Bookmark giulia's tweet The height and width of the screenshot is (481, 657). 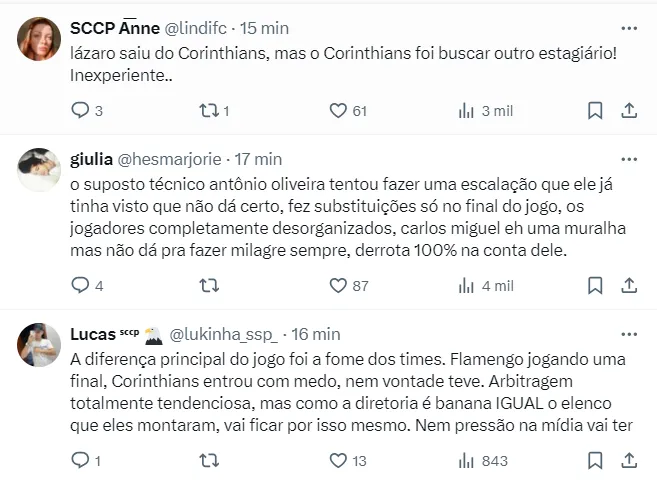coord(594,286)
